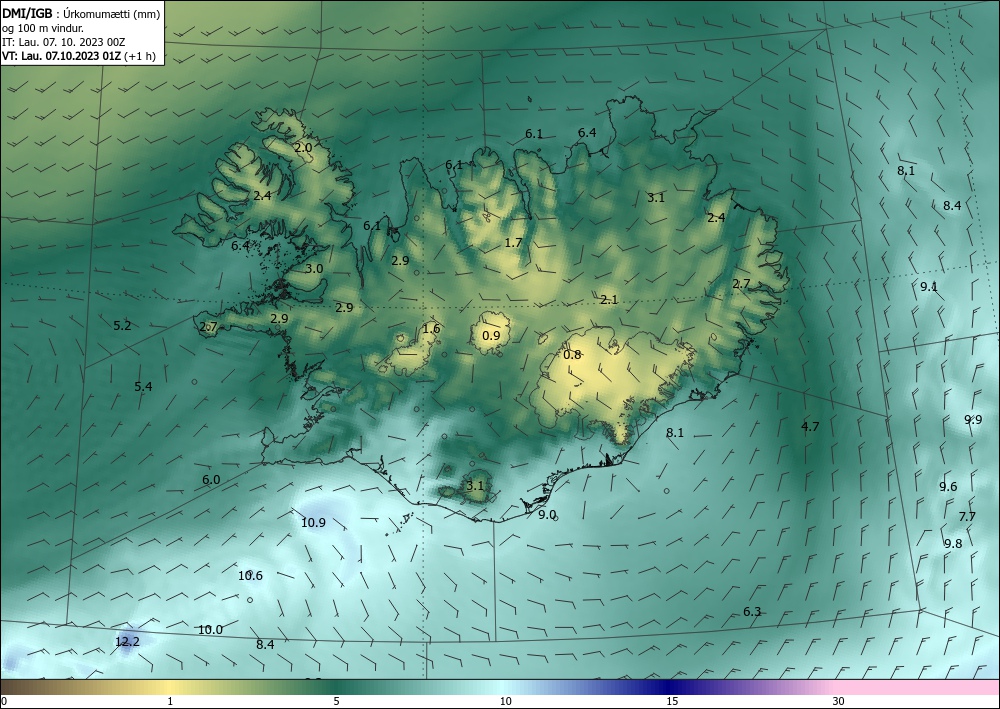The height and width of the screenshot is (709, 1000).
Task: Click the '15' tick on the color scale
Action: tap(672, 702)
